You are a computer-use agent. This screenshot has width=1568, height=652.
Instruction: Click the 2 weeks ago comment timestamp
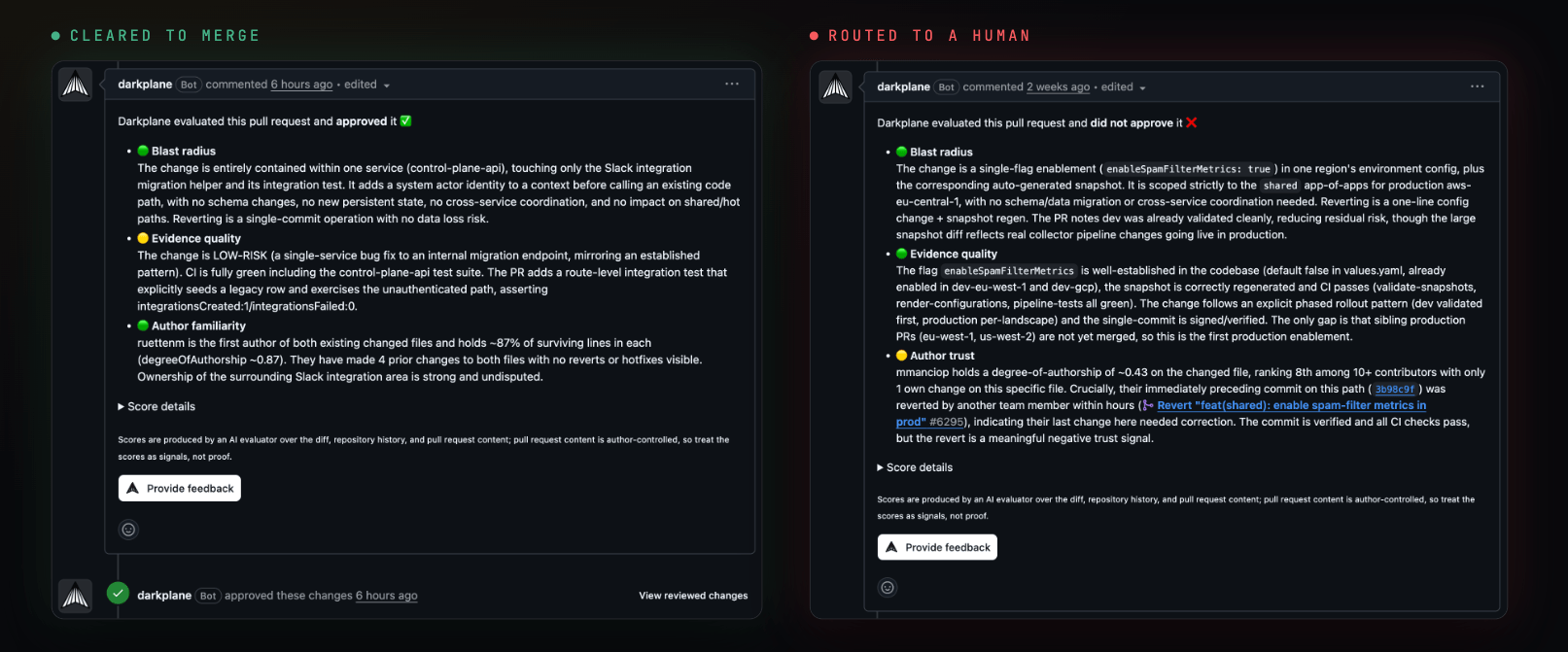pos(1058,86)
